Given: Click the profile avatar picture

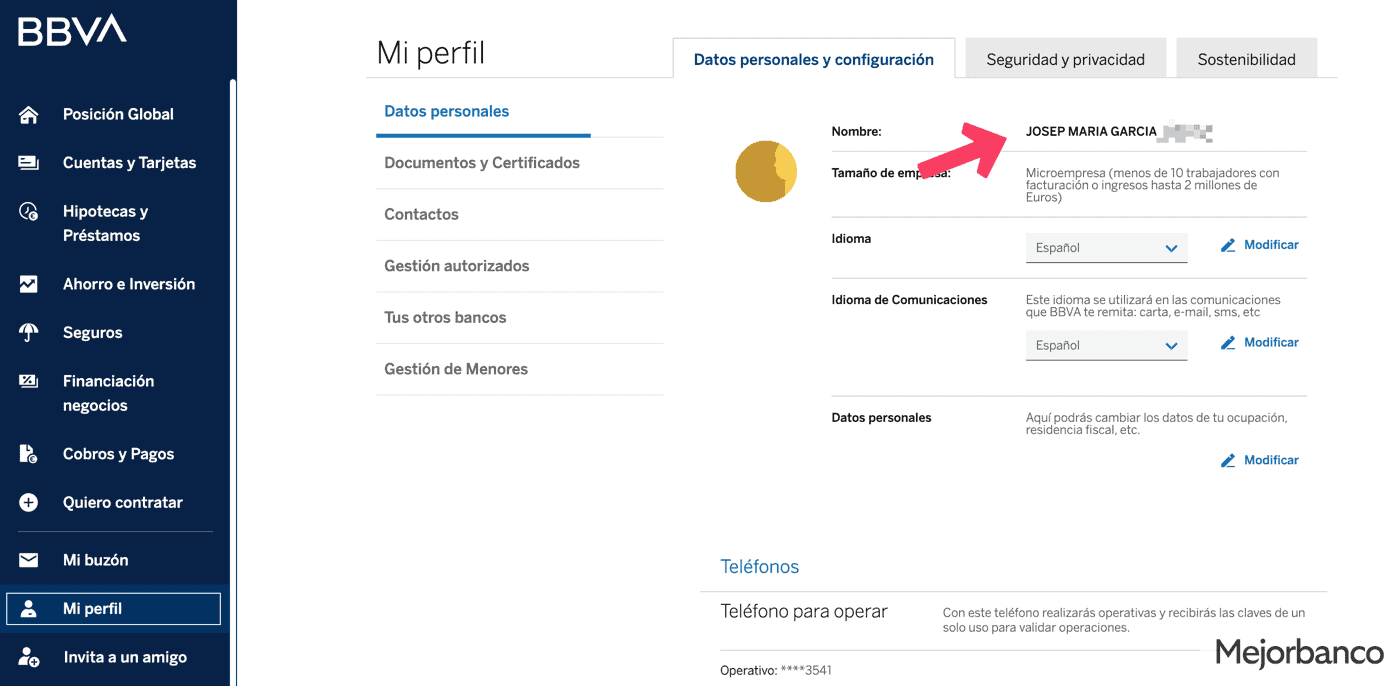Looking at the screenshot, I should (766, 171).
